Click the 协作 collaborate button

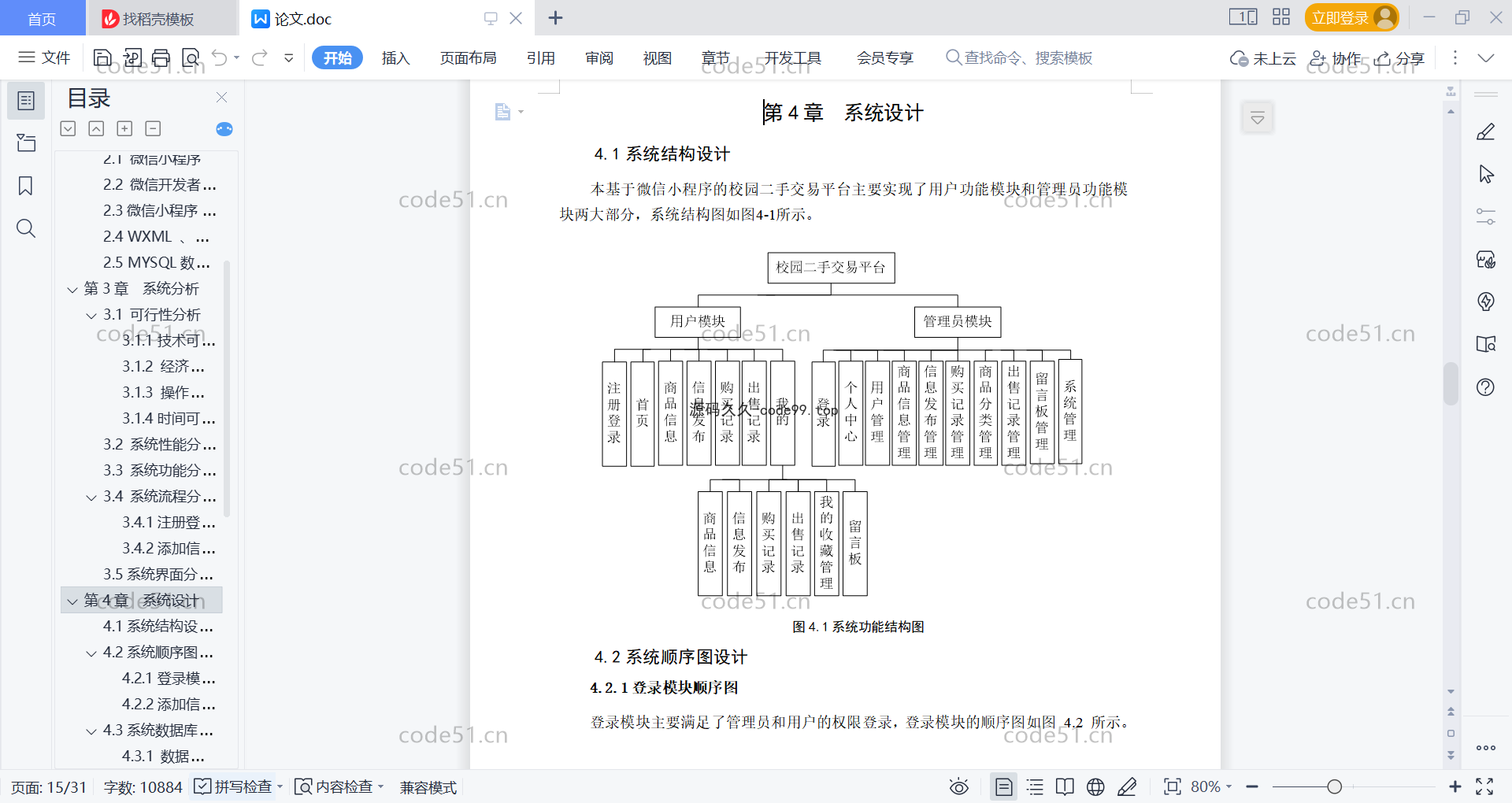point(1336,58)
